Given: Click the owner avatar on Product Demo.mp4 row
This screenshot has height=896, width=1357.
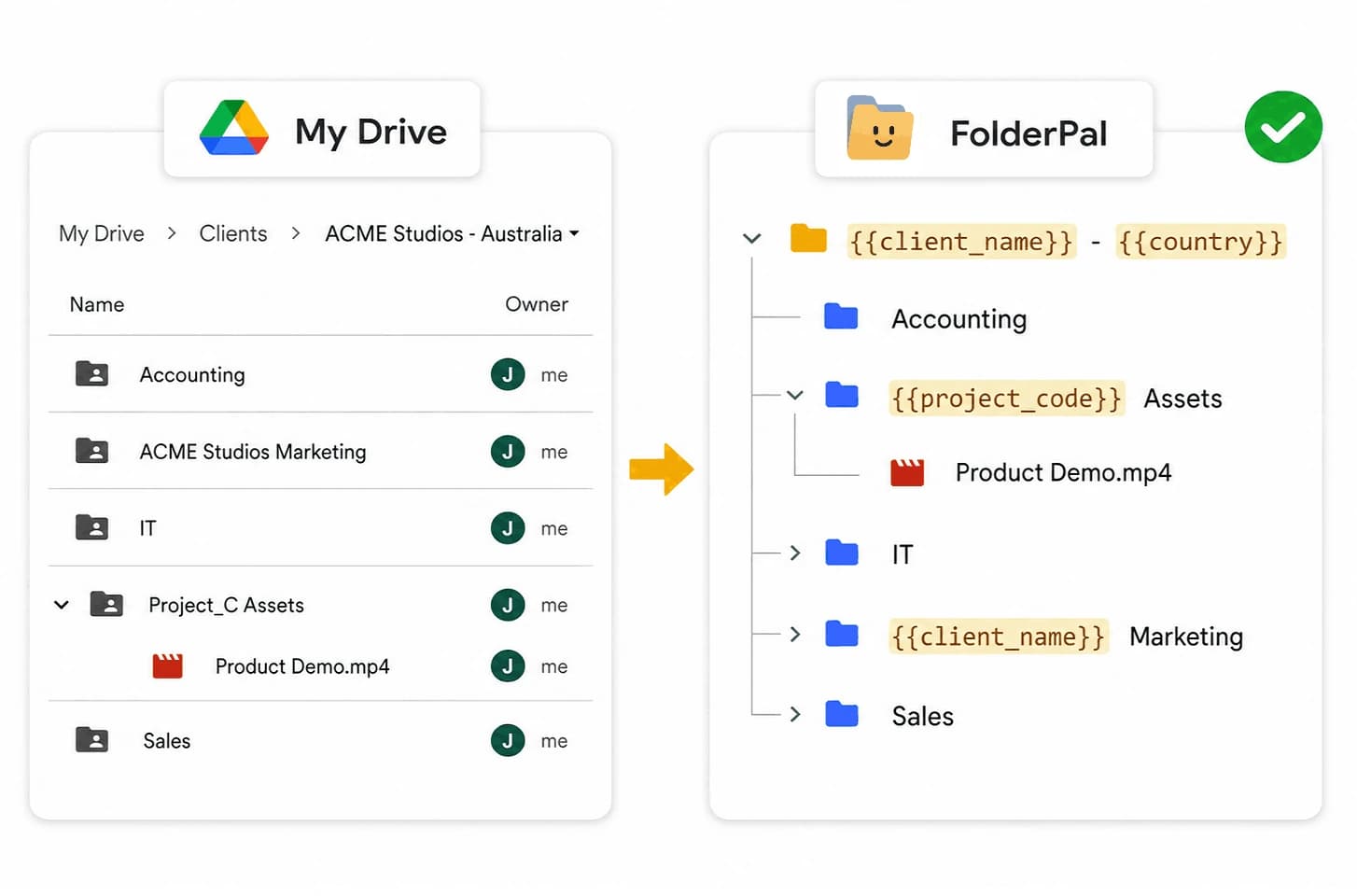Looking at the screenshot, I should tap(508, 666).
